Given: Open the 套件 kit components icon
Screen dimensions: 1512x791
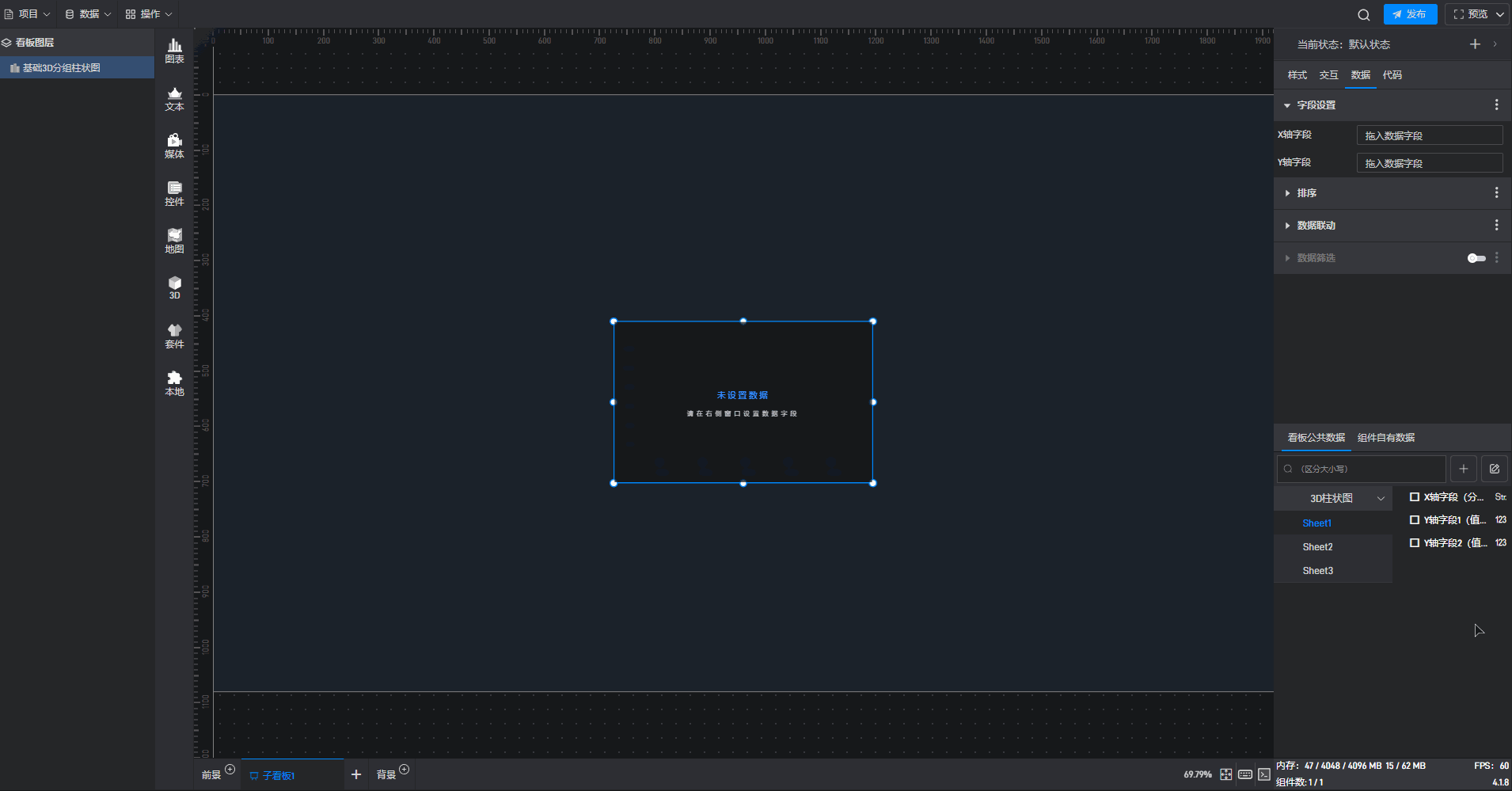Looking at the screenshot, I should [x=174, y=336].
